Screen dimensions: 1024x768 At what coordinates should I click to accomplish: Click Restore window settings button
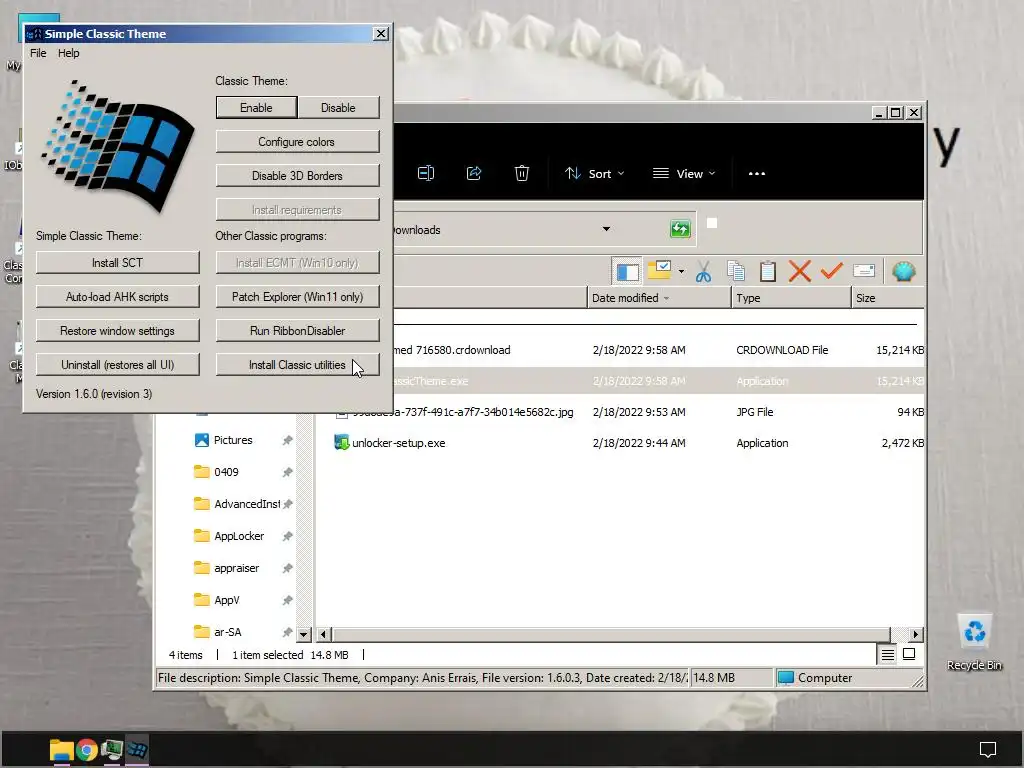(118, 330)
